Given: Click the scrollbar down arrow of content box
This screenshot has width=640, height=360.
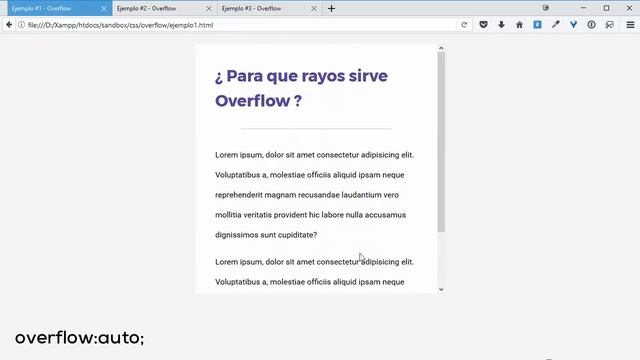Looking at the screenshot, I should 441,289.
